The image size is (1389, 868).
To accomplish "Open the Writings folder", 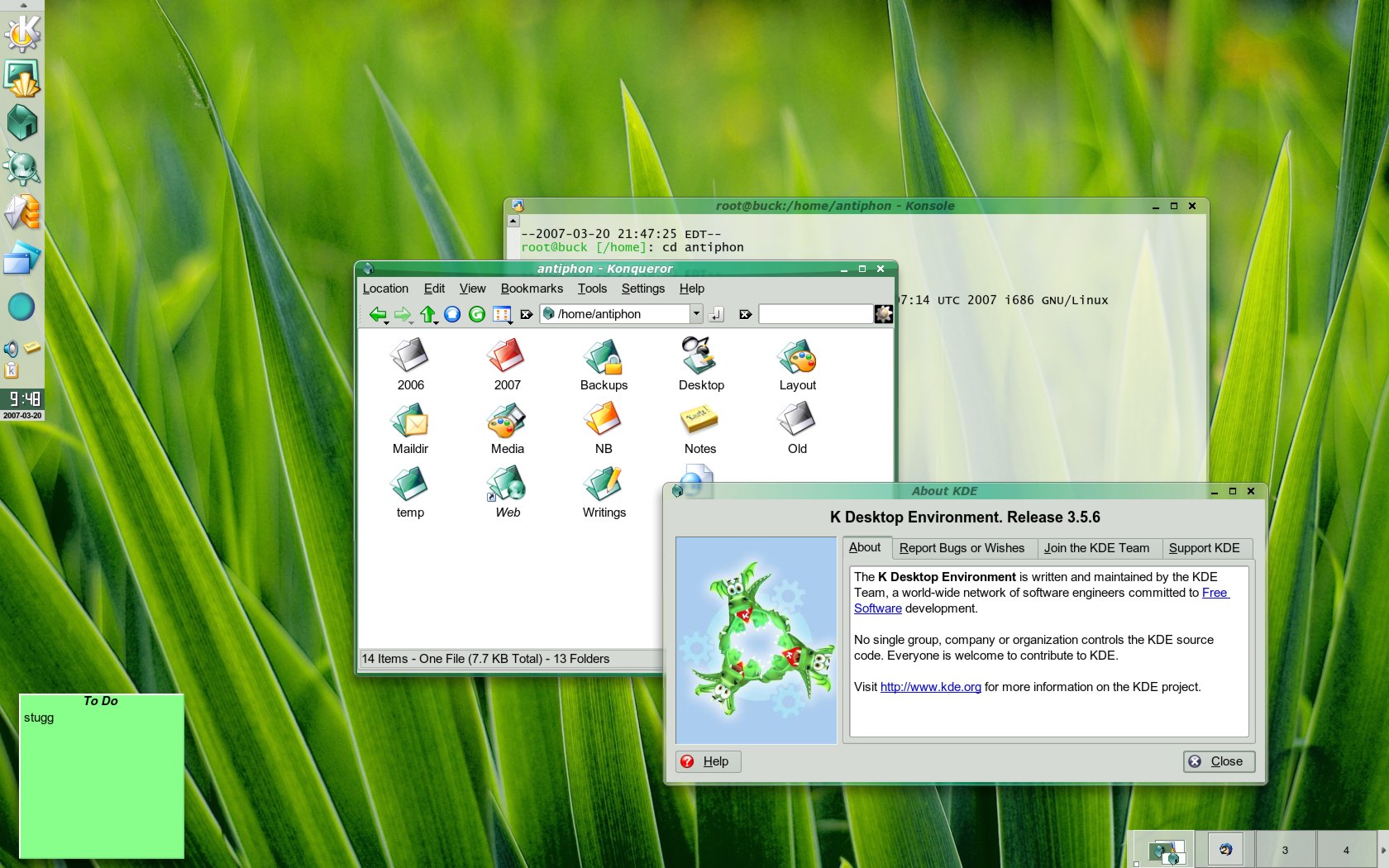I will (x=604, y=492).
